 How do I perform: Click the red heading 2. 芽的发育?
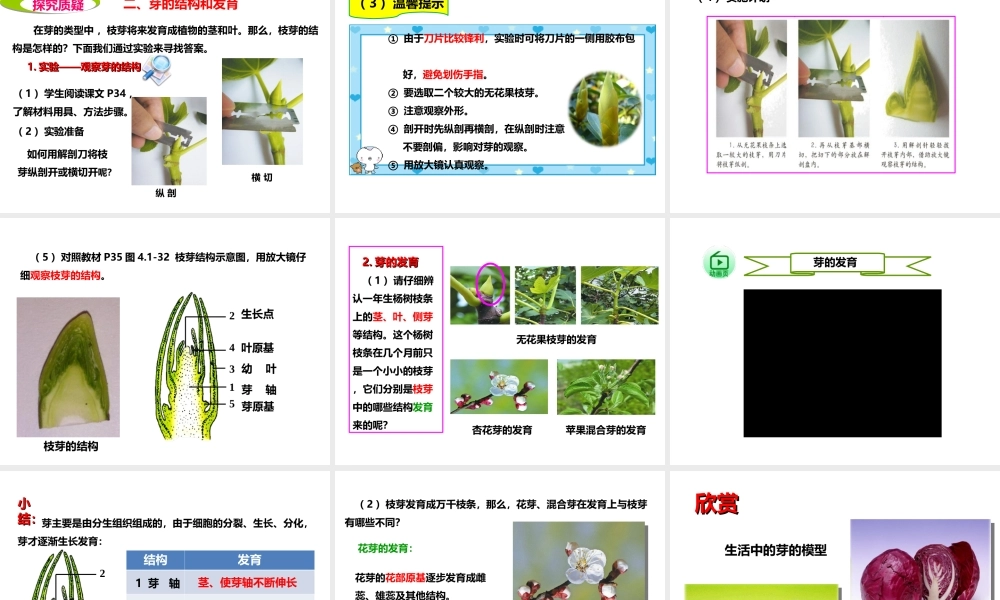pos(390,262)
